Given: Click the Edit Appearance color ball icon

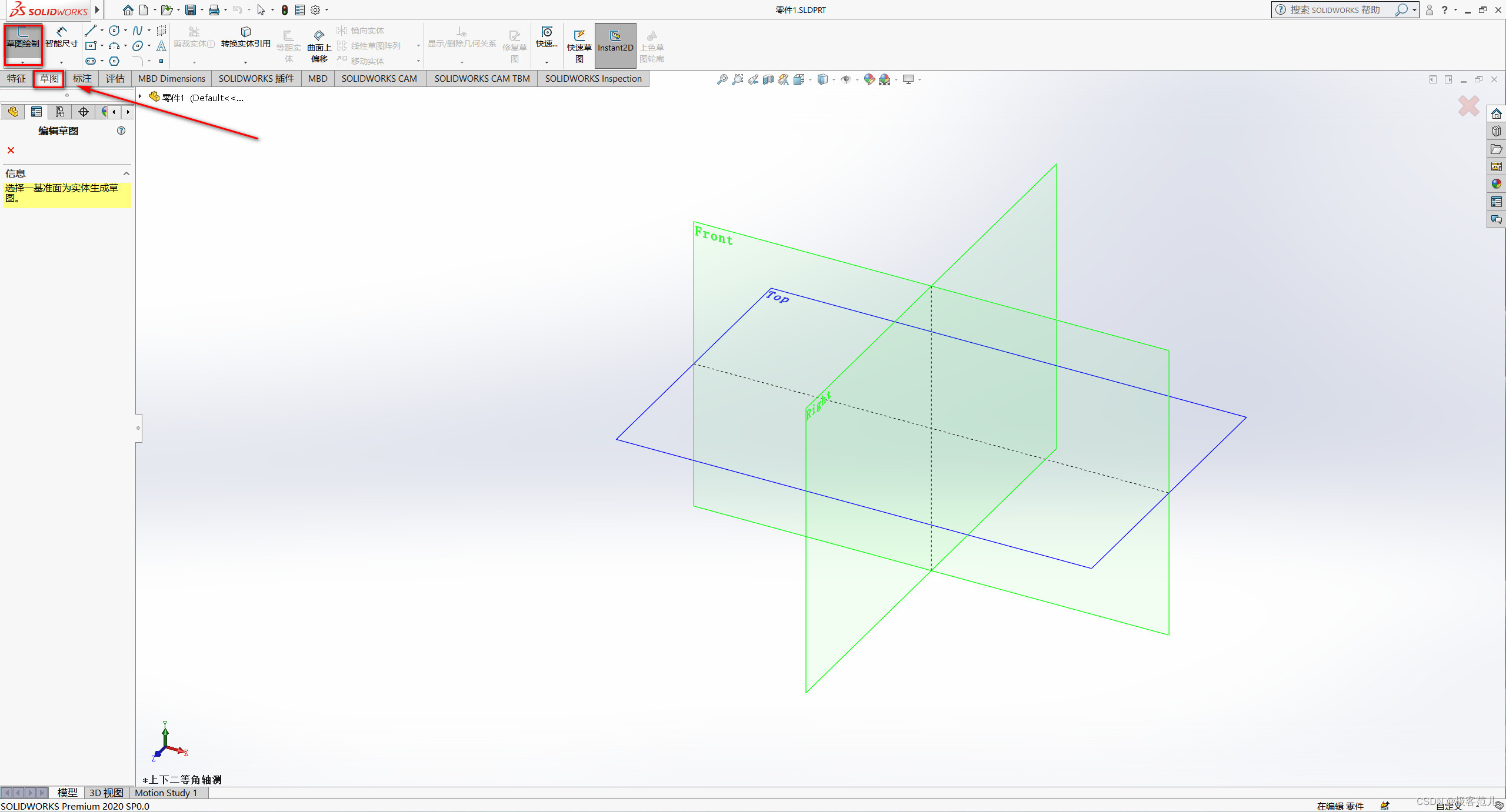Looking at the screenshot, I should point(869,79).
